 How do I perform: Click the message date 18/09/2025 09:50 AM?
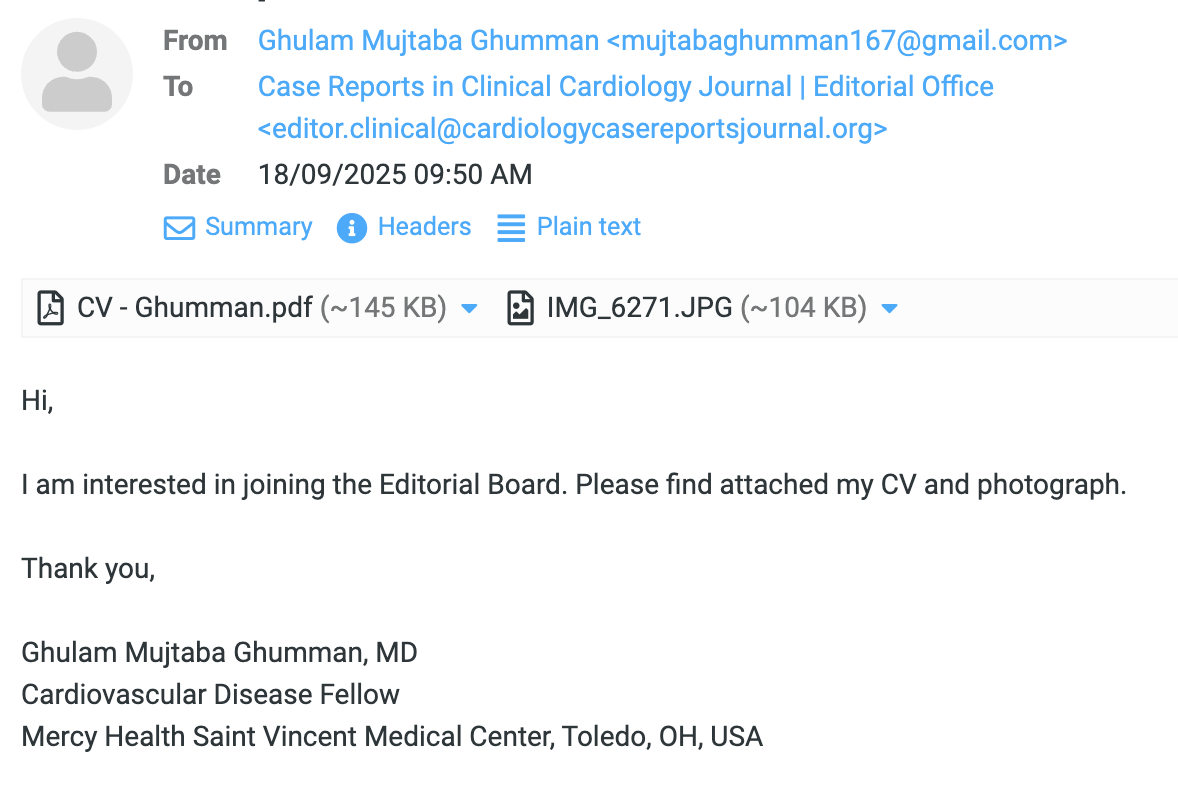(x=395, y=175)
